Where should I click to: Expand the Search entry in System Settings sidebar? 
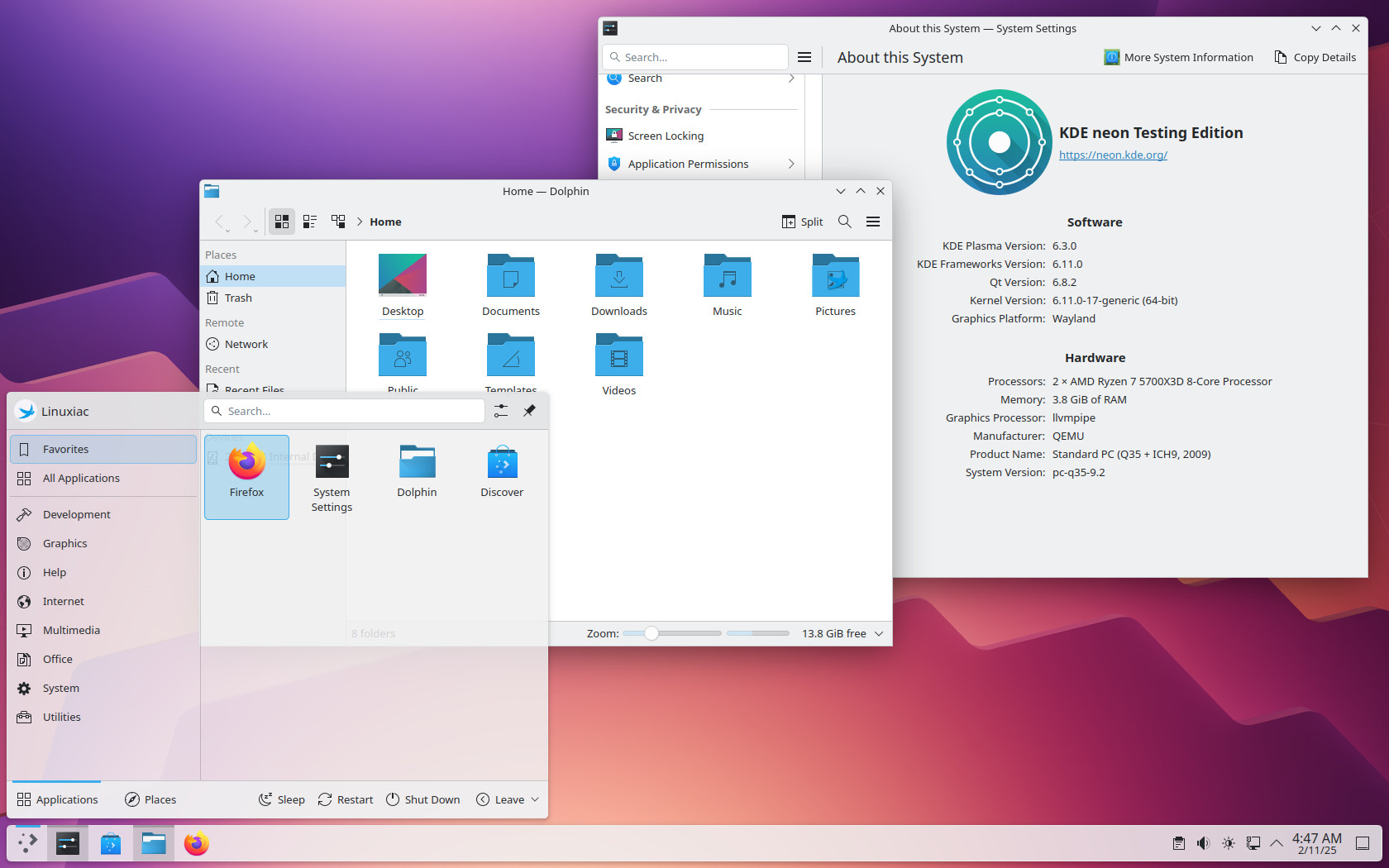point(791,79)
